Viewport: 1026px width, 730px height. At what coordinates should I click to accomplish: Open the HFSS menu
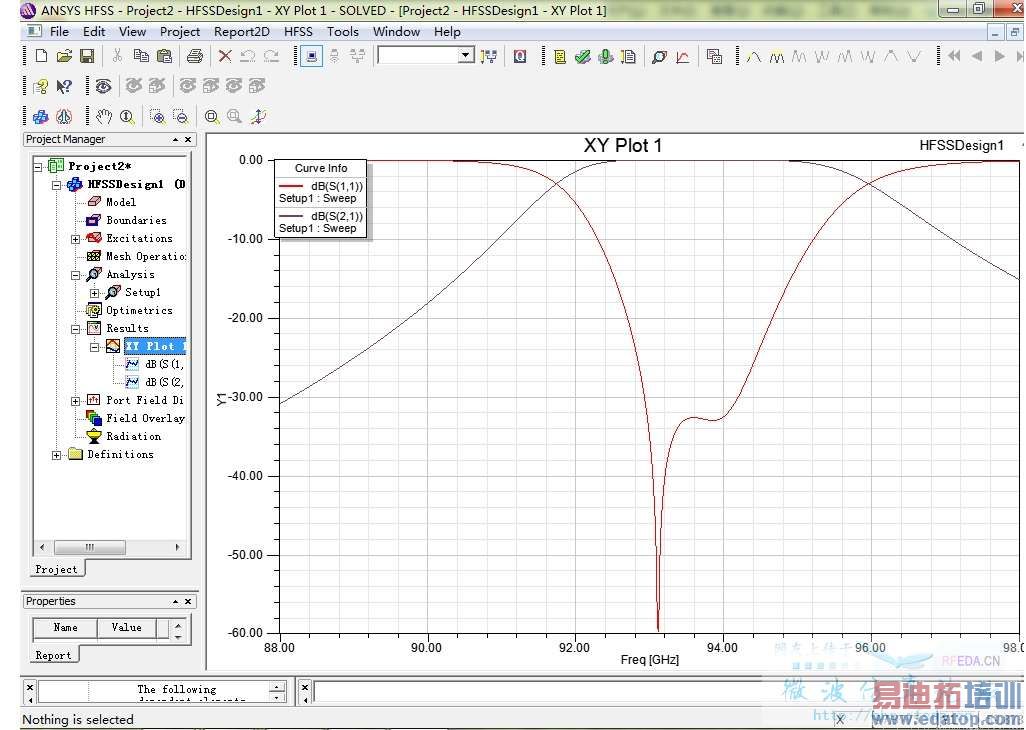[x=298, y=31]
